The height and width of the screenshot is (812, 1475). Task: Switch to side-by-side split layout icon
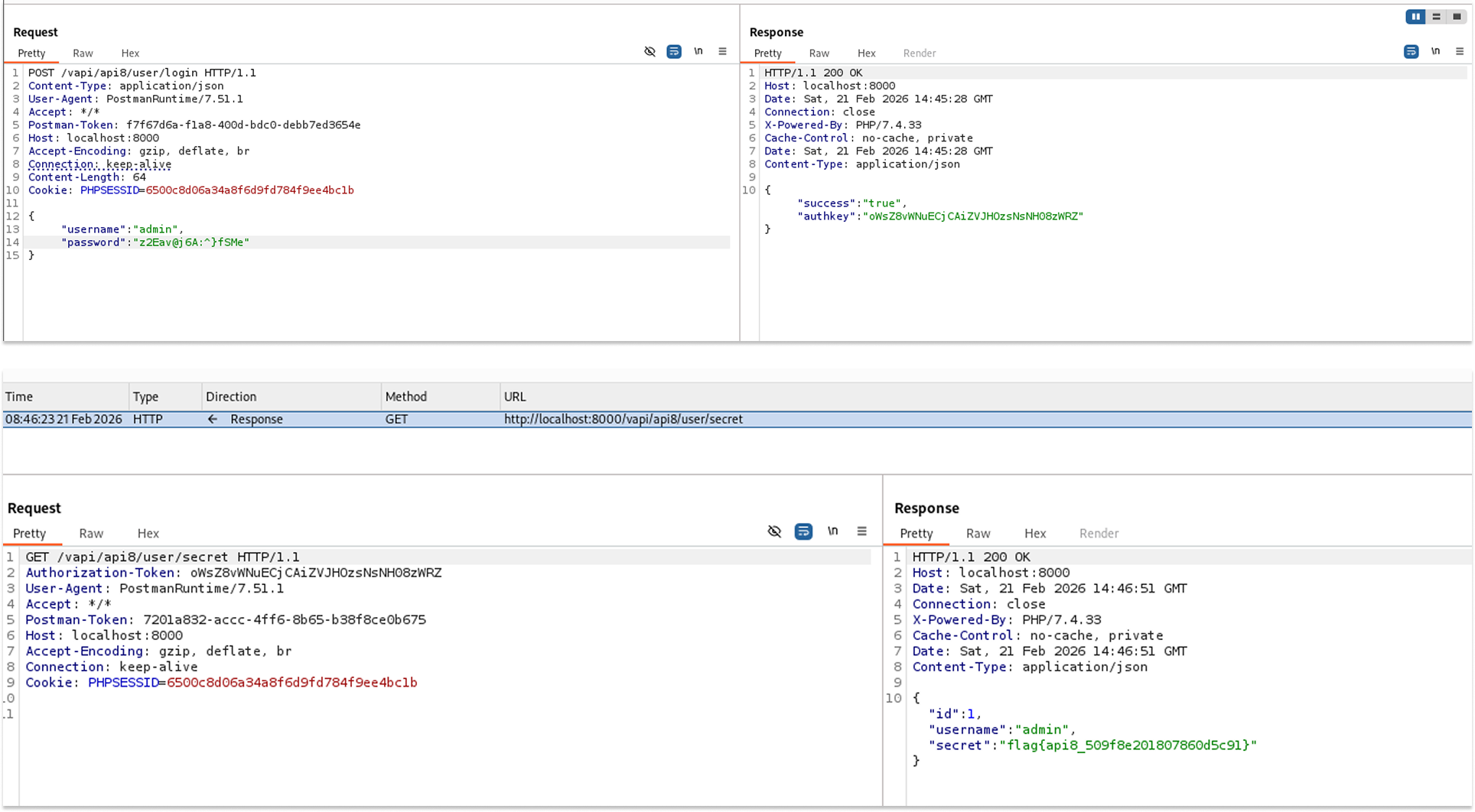click(1415, 17)
